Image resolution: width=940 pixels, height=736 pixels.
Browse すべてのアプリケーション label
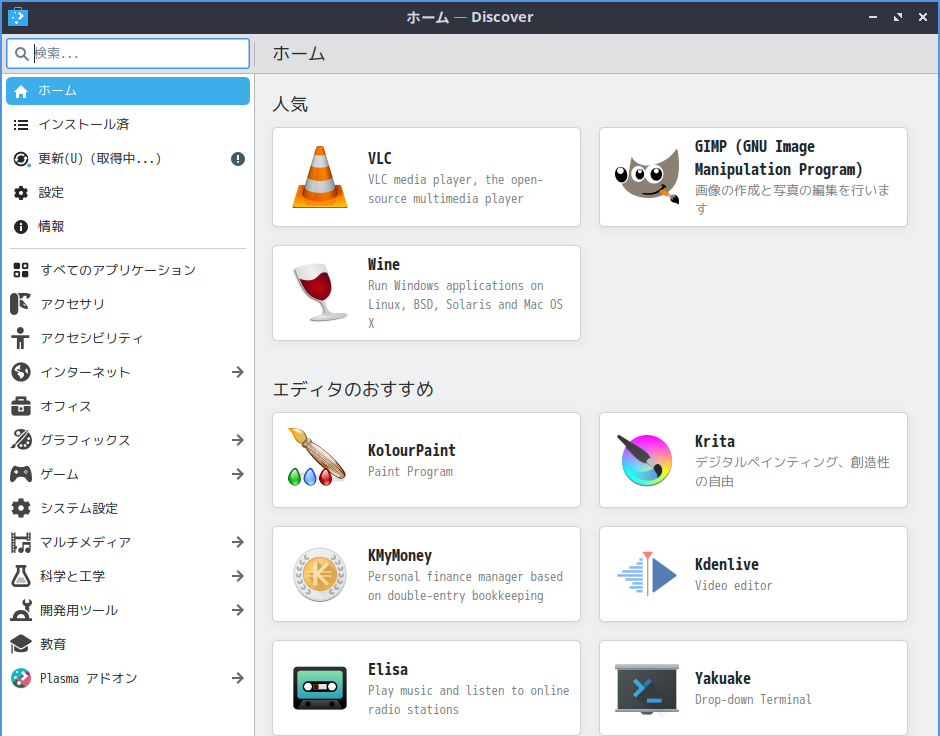tap(118, 270)
